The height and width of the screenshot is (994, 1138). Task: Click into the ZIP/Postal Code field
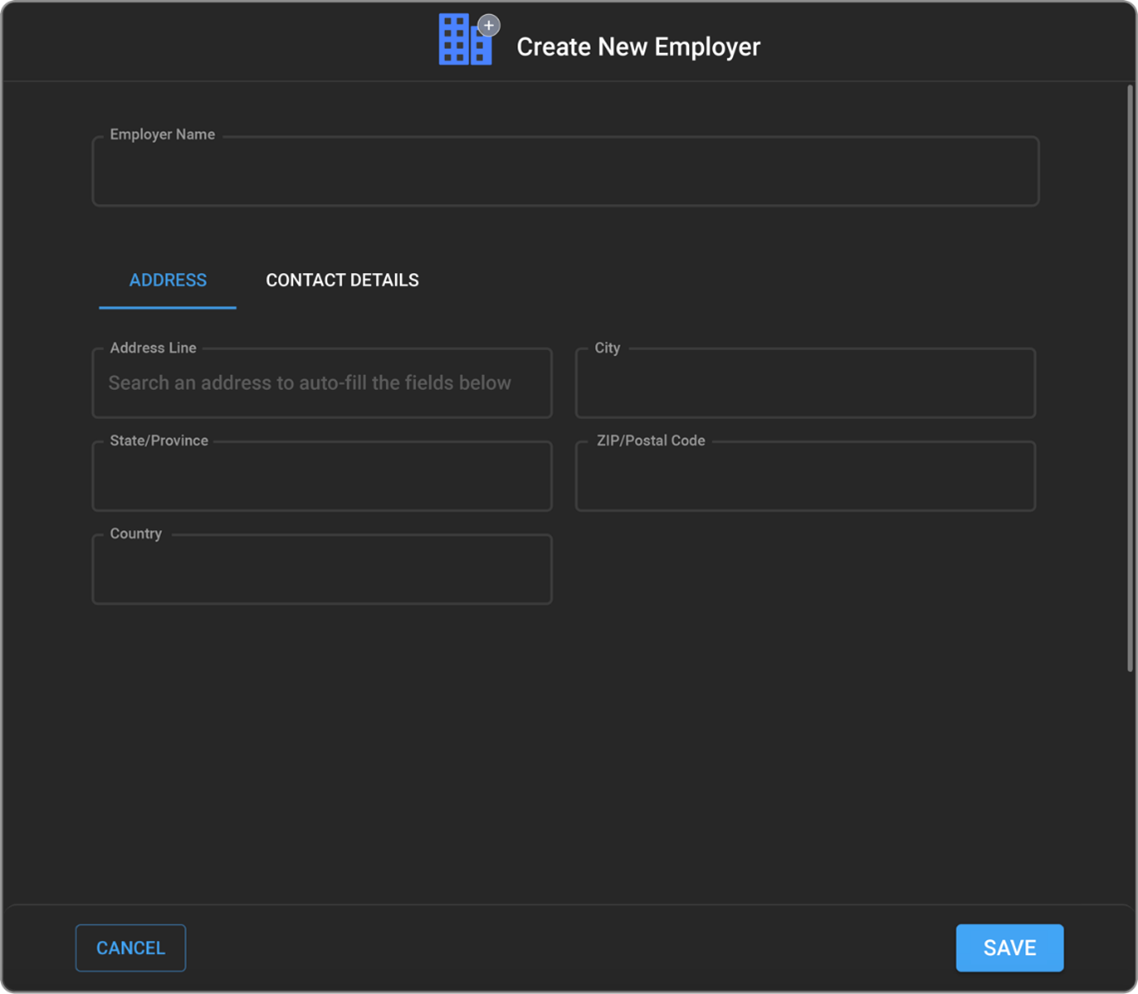coord(805,479)
